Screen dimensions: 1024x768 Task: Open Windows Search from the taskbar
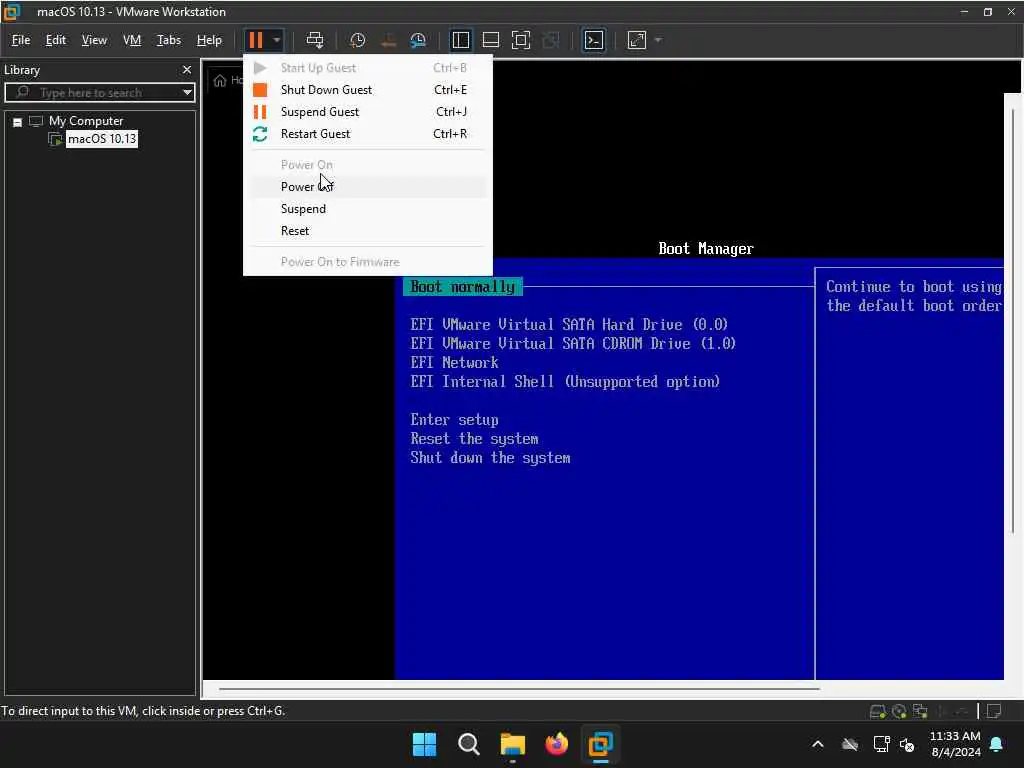pos(468,744)
